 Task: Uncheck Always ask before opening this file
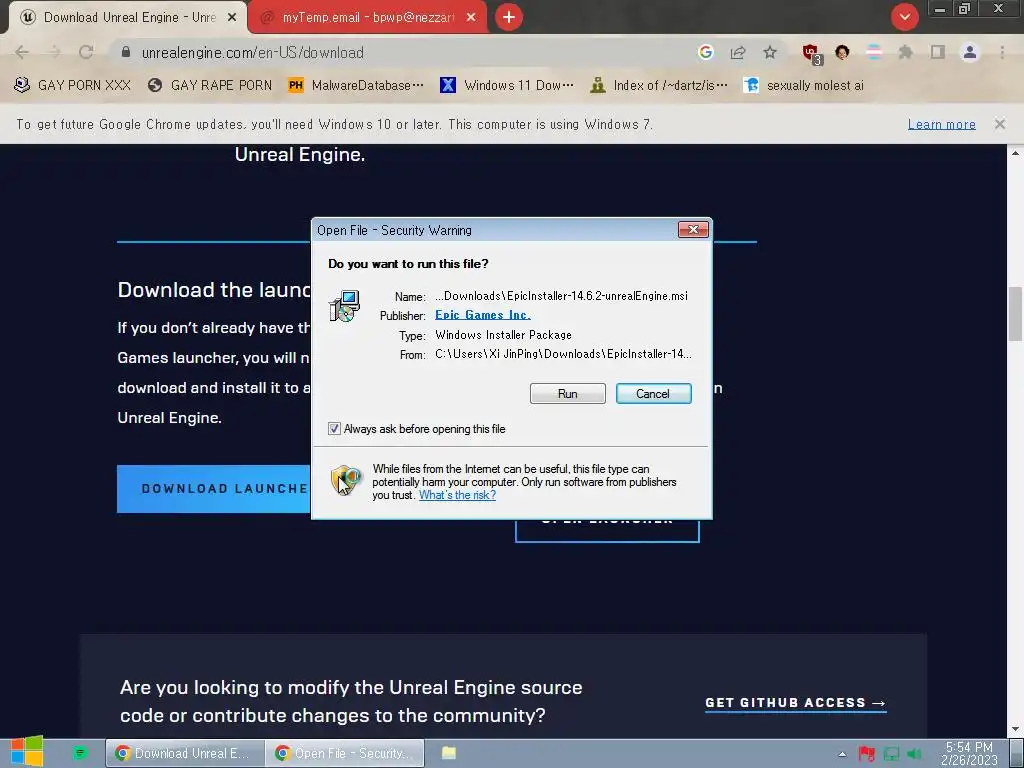(x=334, y=429)
